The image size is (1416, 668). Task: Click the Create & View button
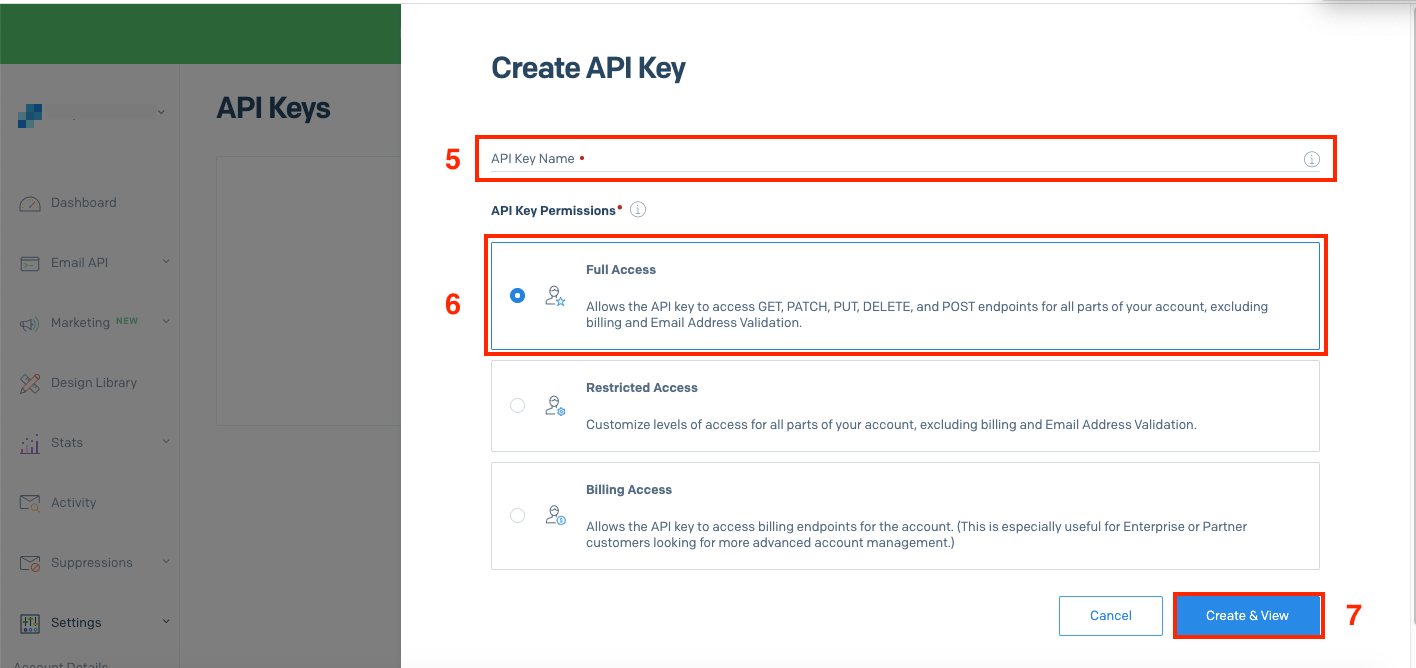click(1248, 615)
